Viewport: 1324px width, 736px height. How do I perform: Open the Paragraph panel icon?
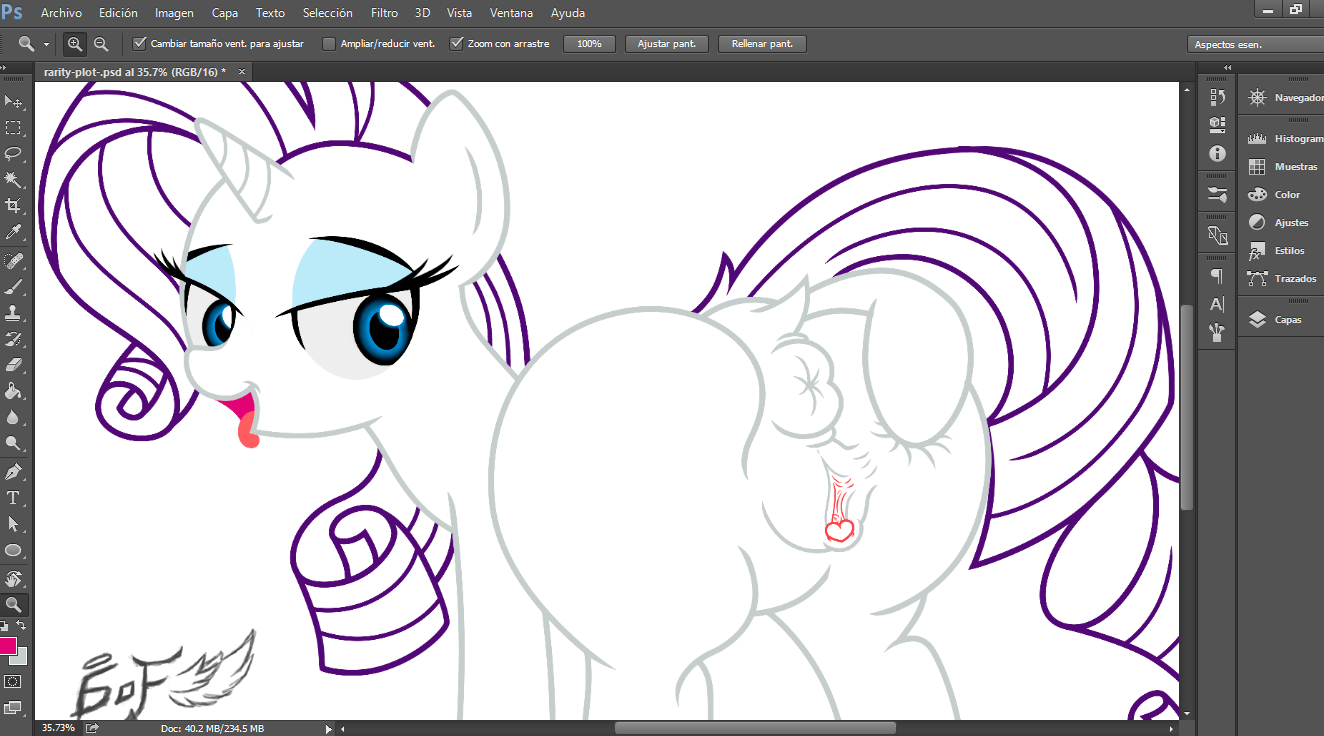(1217, 276)
